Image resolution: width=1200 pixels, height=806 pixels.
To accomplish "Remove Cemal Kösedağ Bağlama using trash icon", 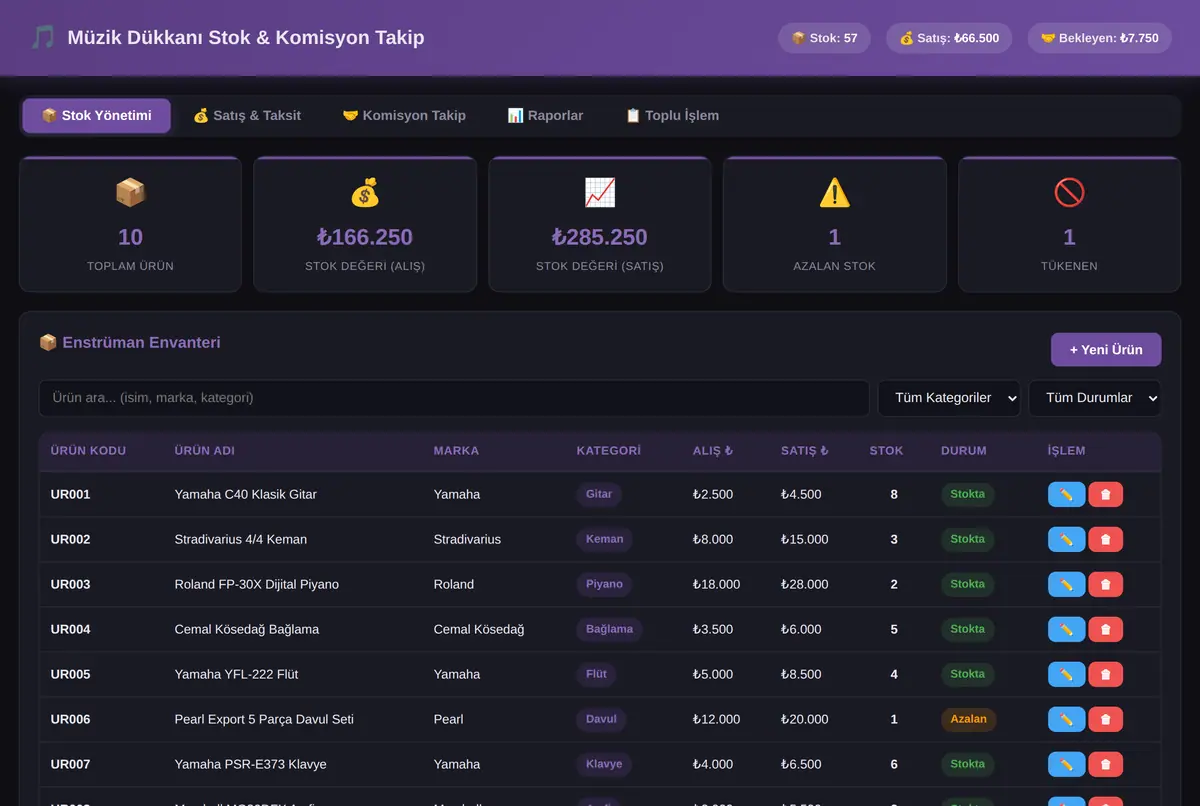I will 1105,629.
